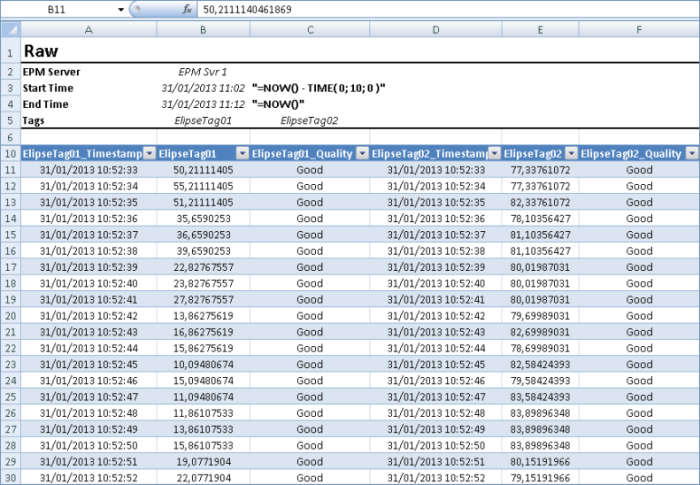Open the ElipseTag01_Quality filter dropdown
700x485 pixels.
point(362,154)
